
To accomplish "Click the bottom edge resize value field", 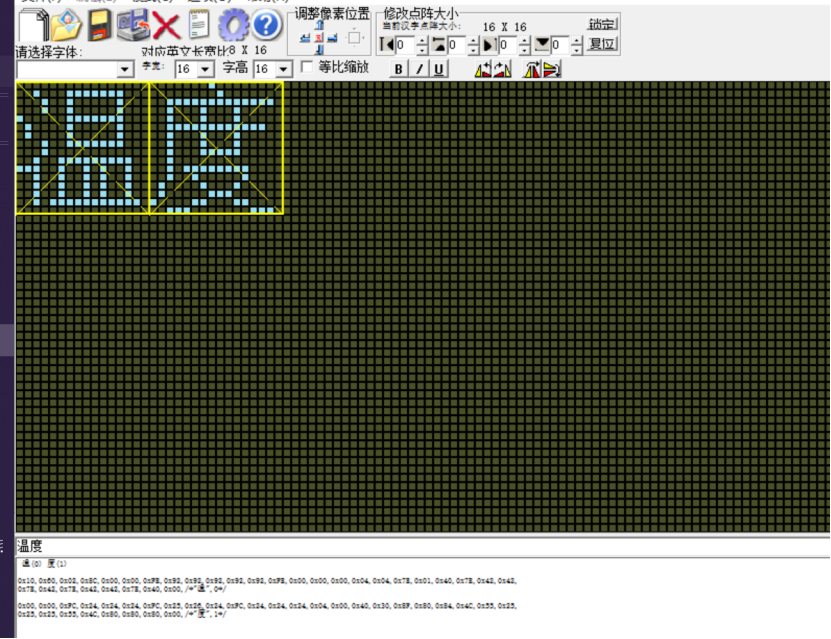I will [x=560, y=45].
